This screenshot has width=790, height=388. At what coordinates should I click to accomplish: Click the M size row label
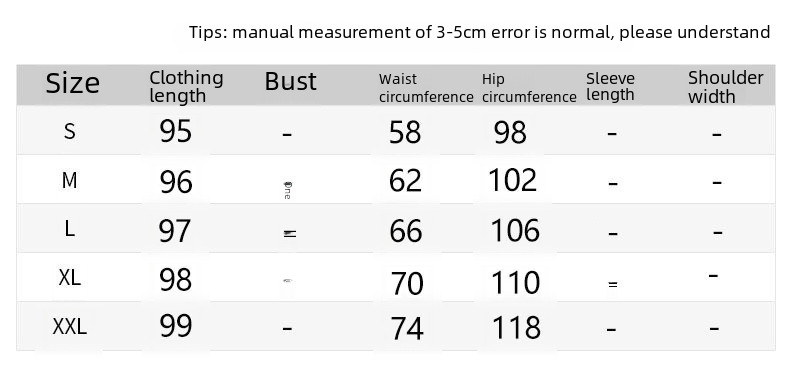pos(70,180)
